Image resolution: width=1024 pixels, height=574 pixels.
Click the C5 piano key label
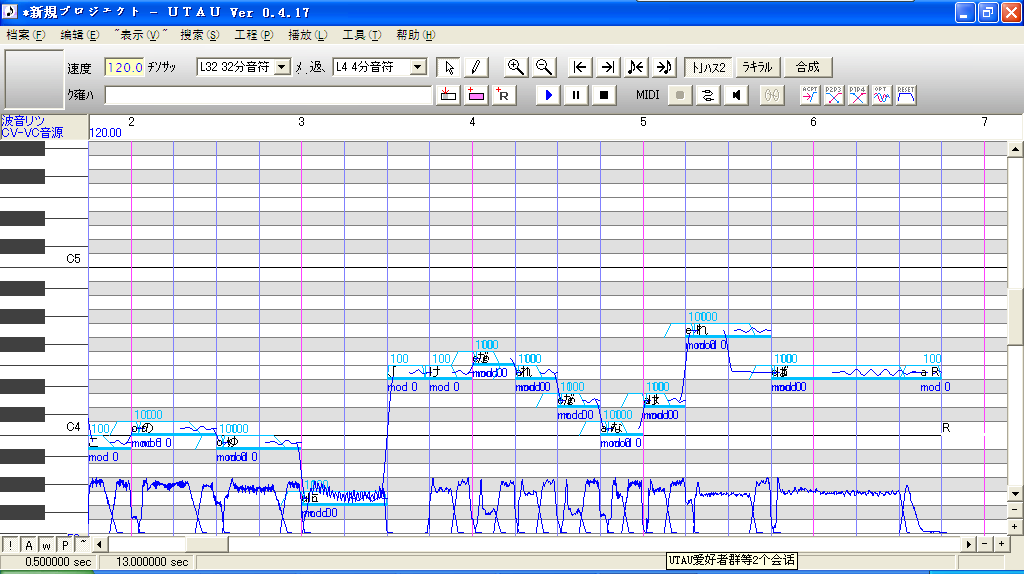(73, 259)
